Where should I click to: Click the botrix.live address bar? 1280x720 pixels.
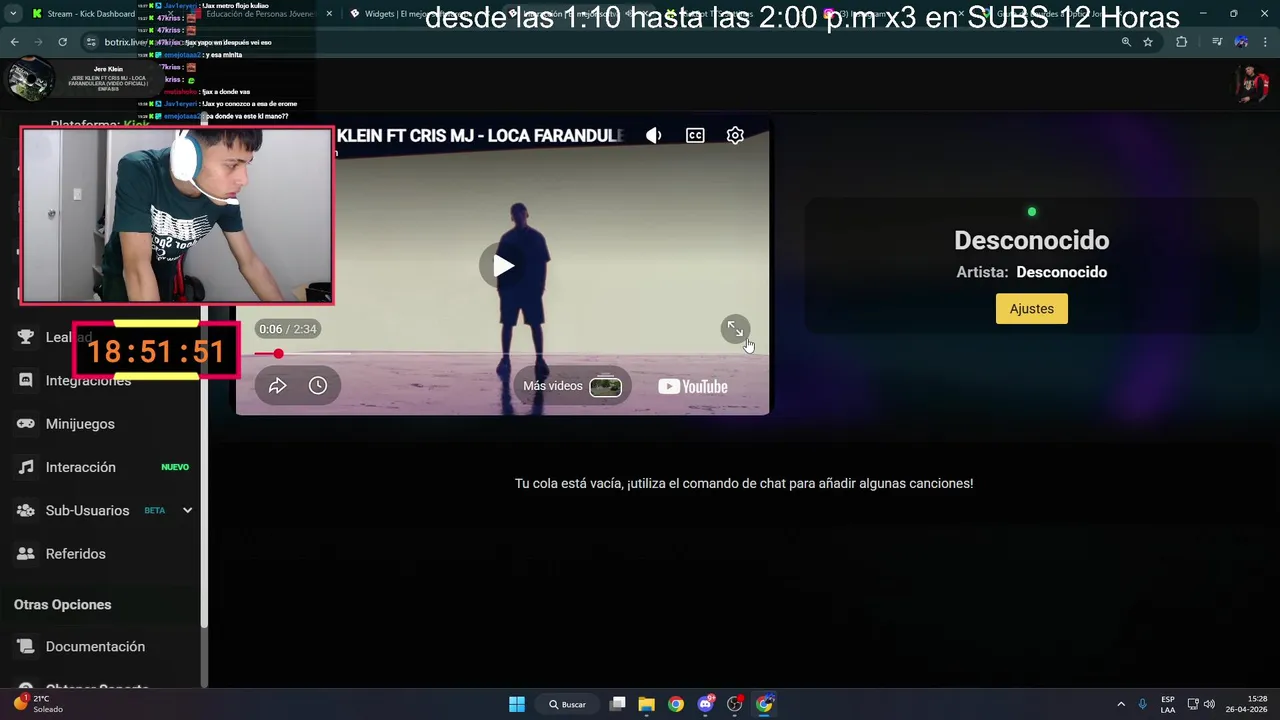620,42
